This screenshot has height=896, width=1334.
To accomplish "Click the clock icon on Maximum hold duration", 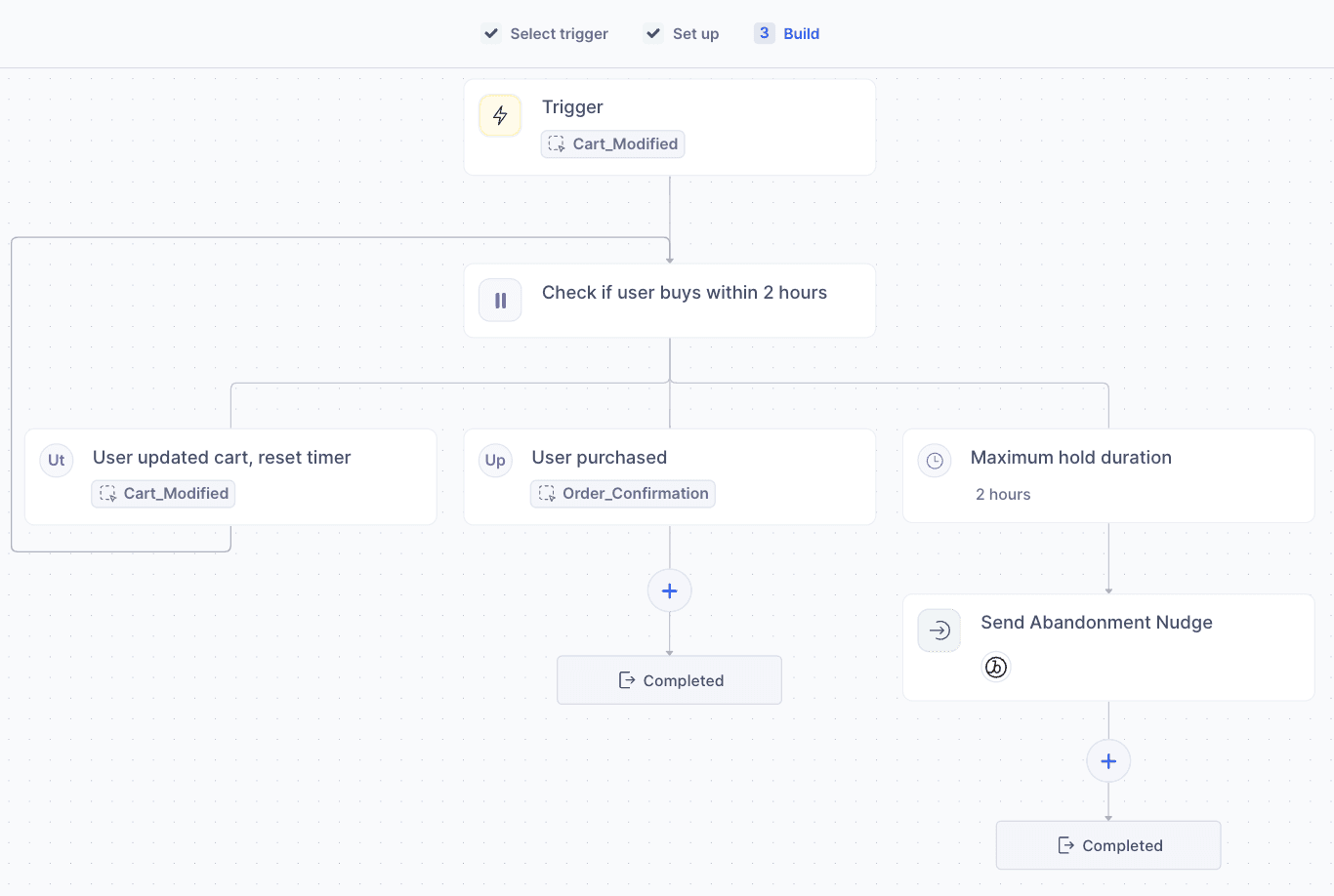I will pos(935,460).
